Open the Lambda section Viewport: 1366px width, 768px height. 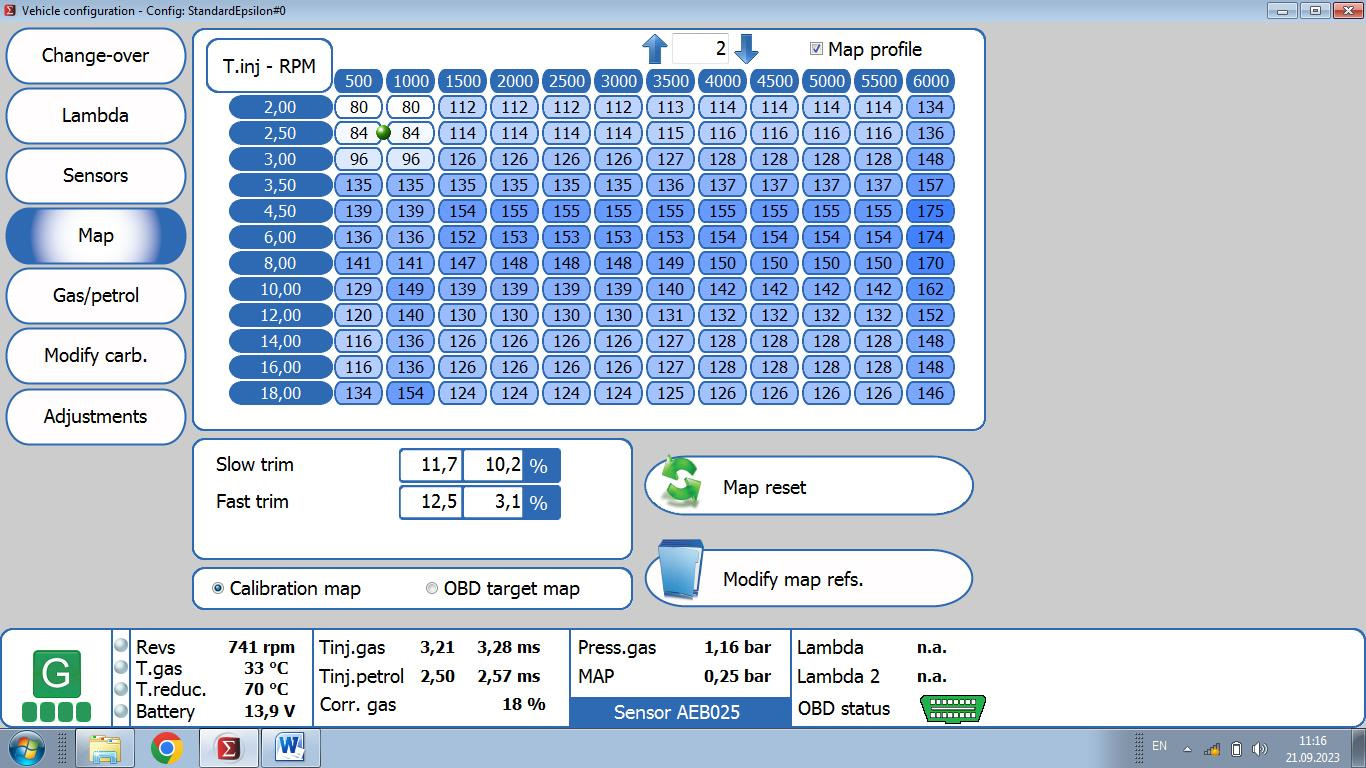pyautogui.click(x=96, y=115)
